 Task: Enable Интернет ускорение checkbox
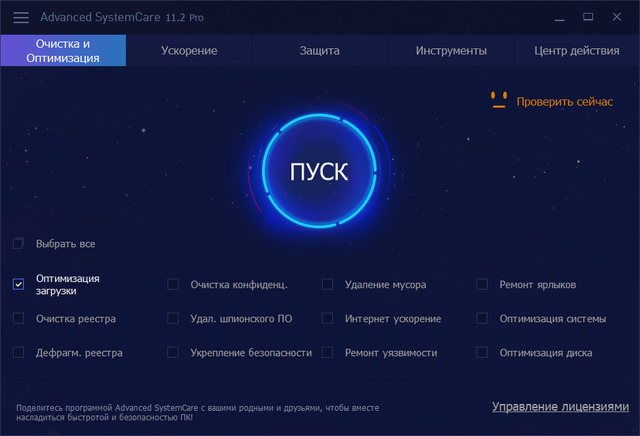[x=327, y=319]
